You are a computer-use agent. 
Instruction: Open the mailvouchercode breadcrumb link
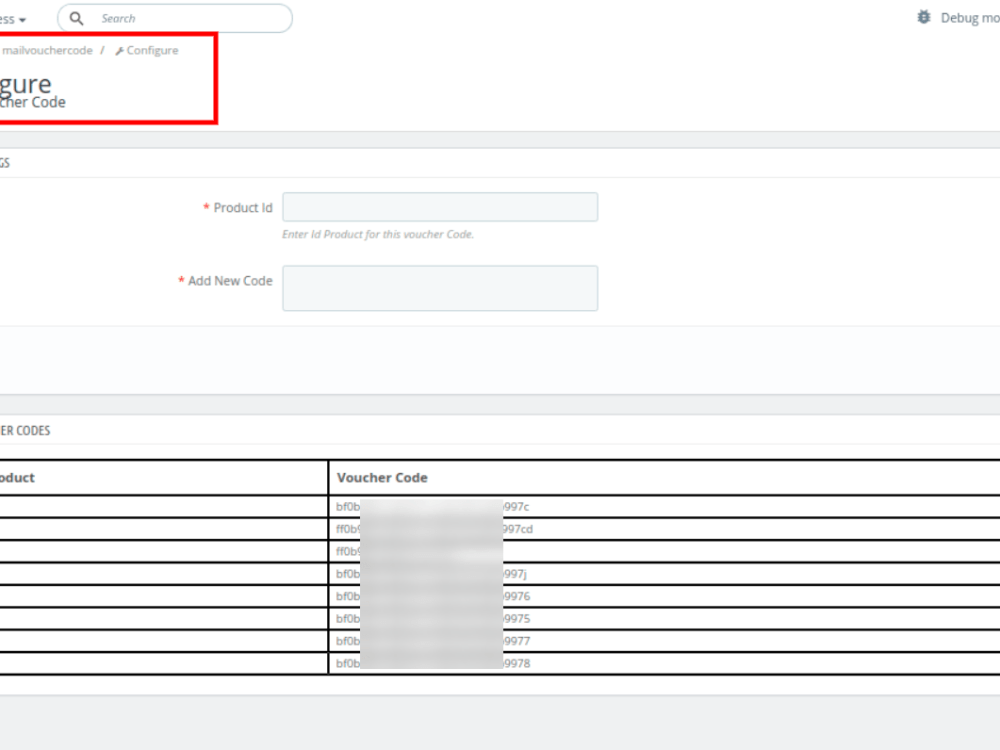(47, 49)
